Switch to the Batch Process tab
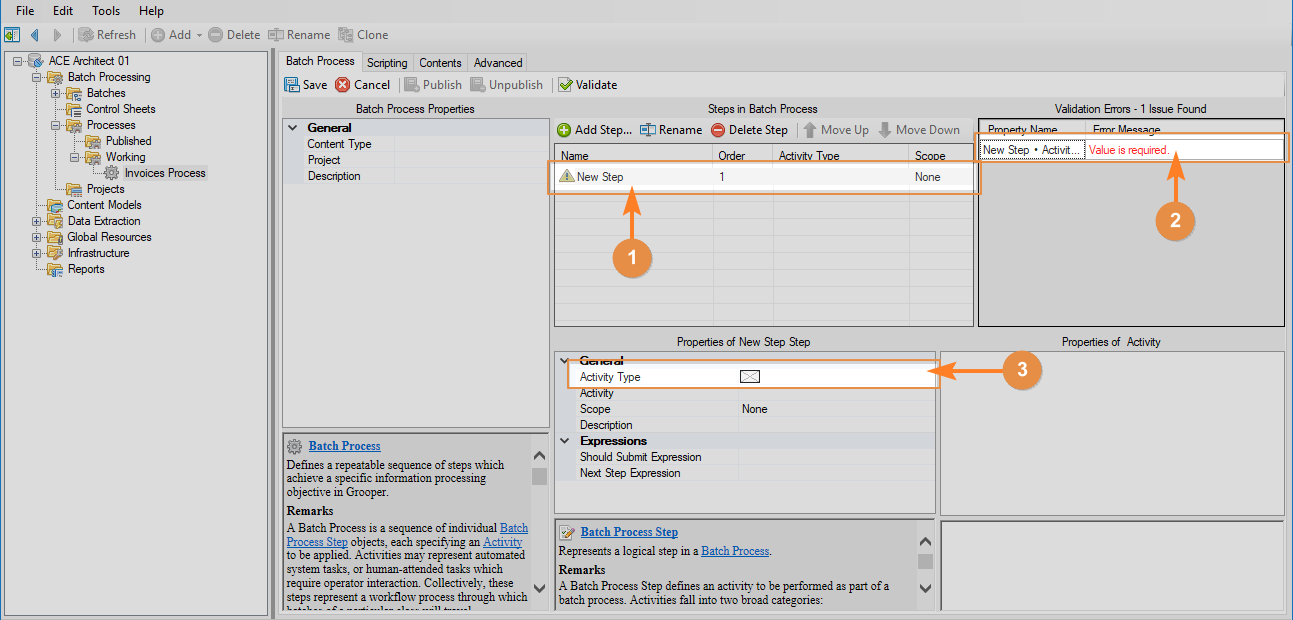This screenshot has height=620, width=1293. 320,61
